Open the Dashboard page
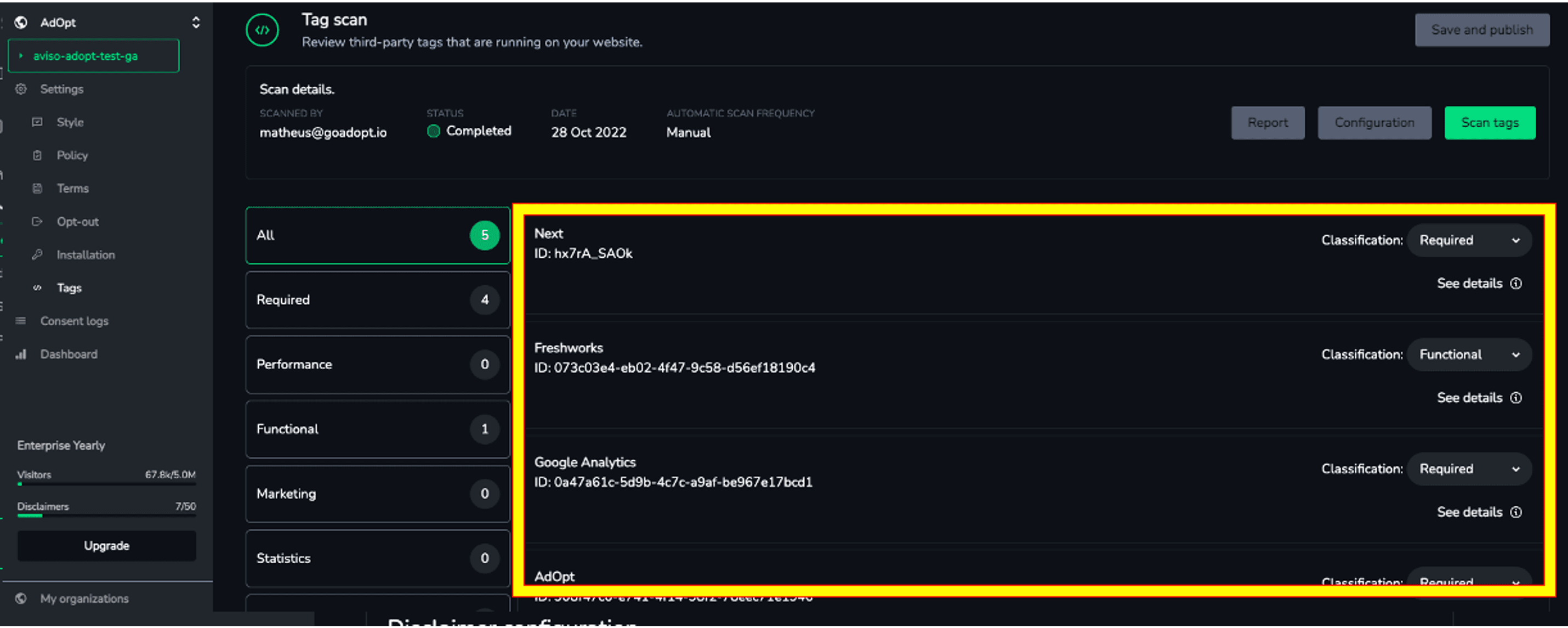This screenshot has width=1568, height=628. 68,354
